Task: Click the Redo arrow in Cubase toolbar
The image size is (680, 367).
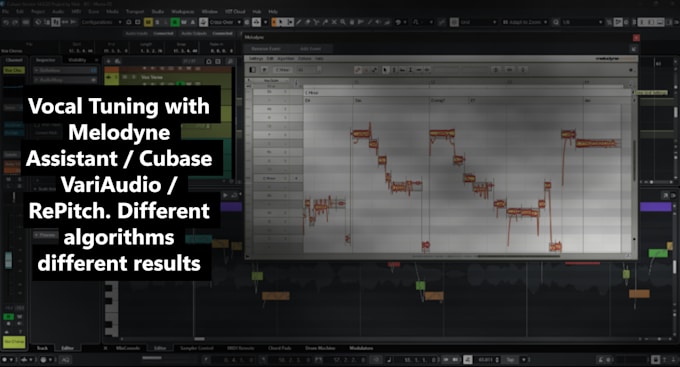Action: [15, 22]
